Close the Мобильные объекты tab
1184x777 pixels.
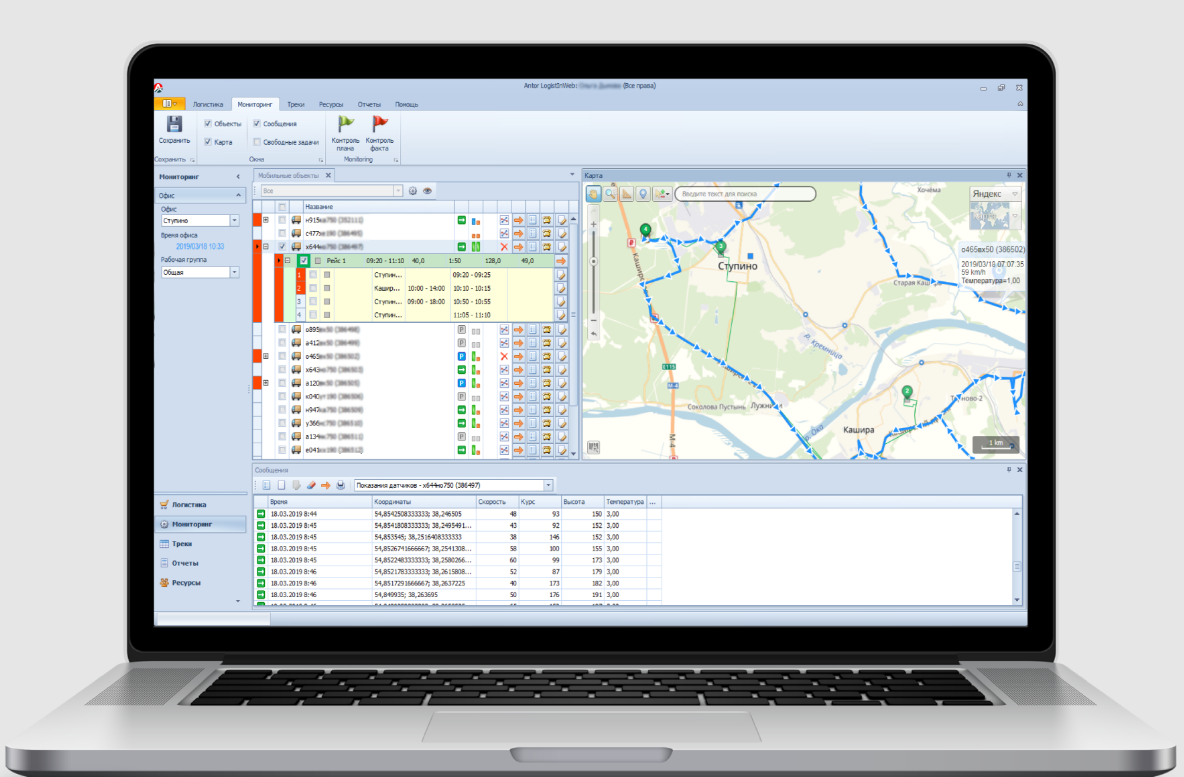[x=328, y=175]
